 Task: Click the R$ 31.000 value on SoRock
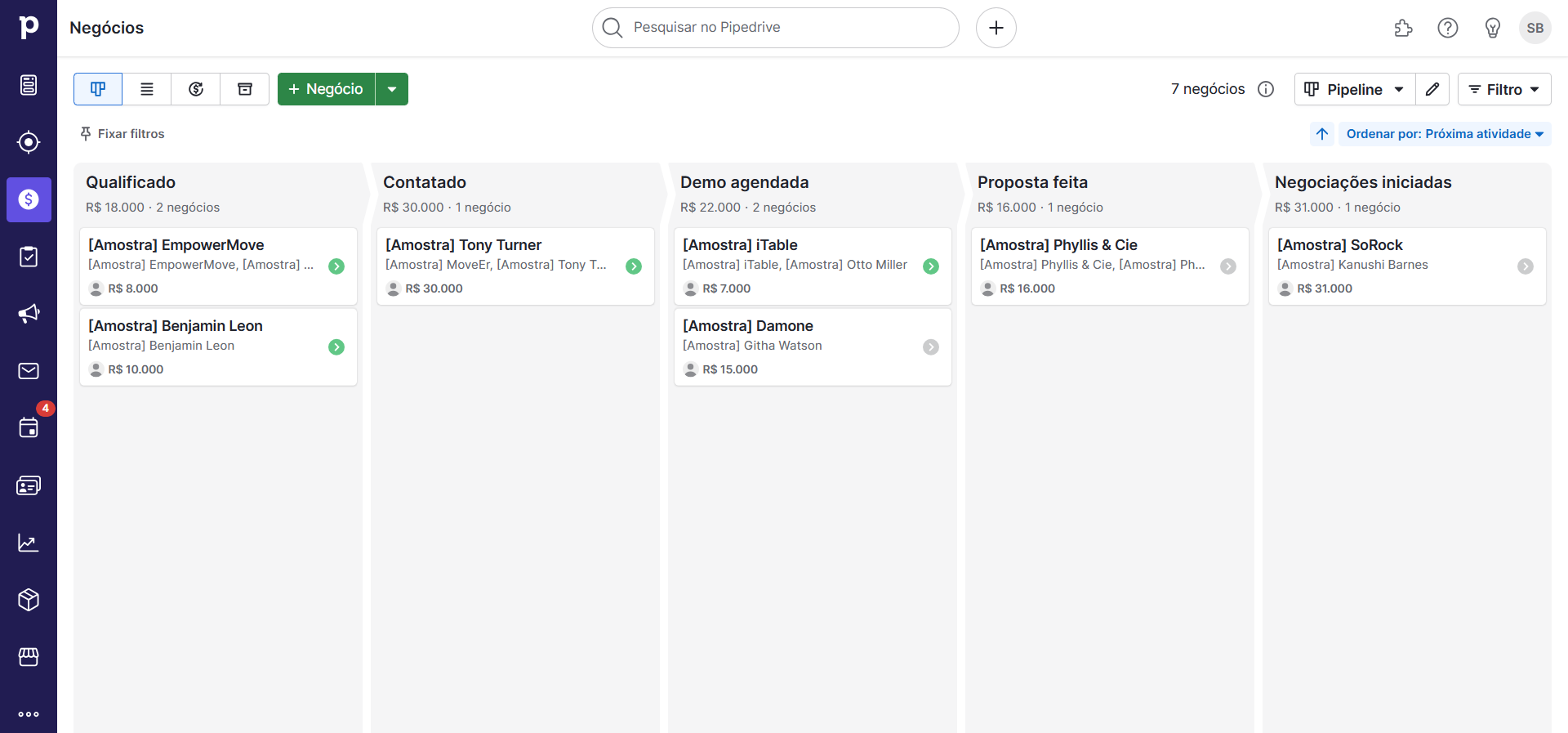[x=1325, y=288]
